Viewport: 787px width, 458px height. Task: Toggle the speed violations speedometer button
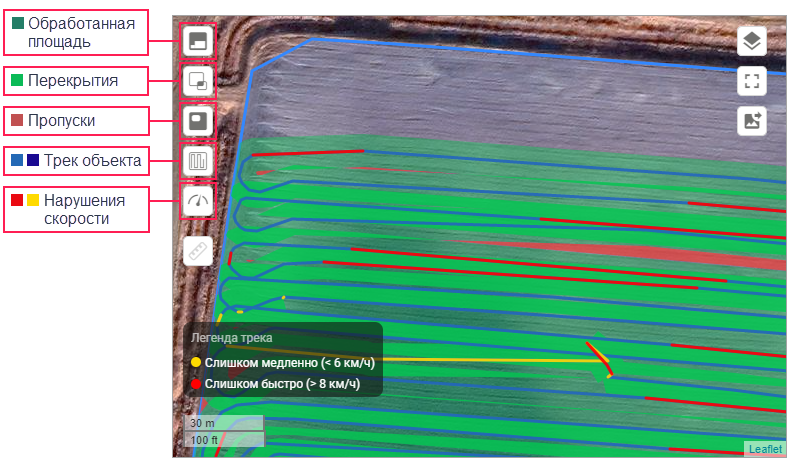pos(198,201)
